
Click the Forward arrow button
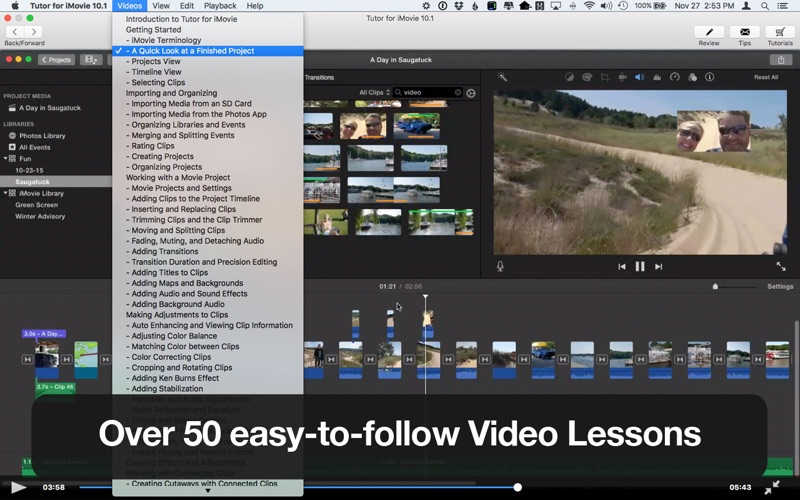point(34,32)
